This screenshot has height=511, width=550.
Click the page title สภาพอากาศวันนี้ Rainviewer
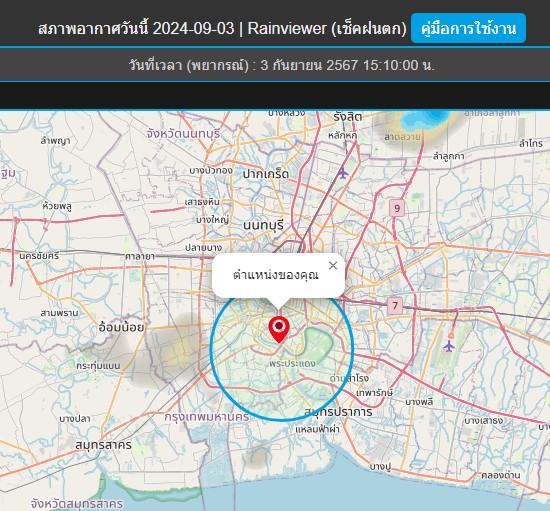(x=222, y=28)
